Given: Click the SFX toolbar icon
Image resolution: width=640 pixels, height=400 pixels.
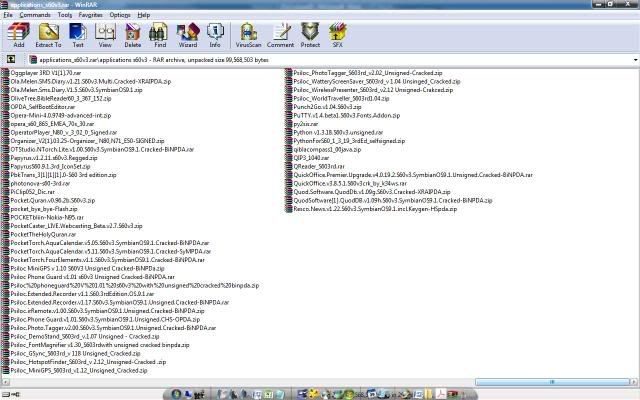Looking at the screenshot, I should point(338,35).
